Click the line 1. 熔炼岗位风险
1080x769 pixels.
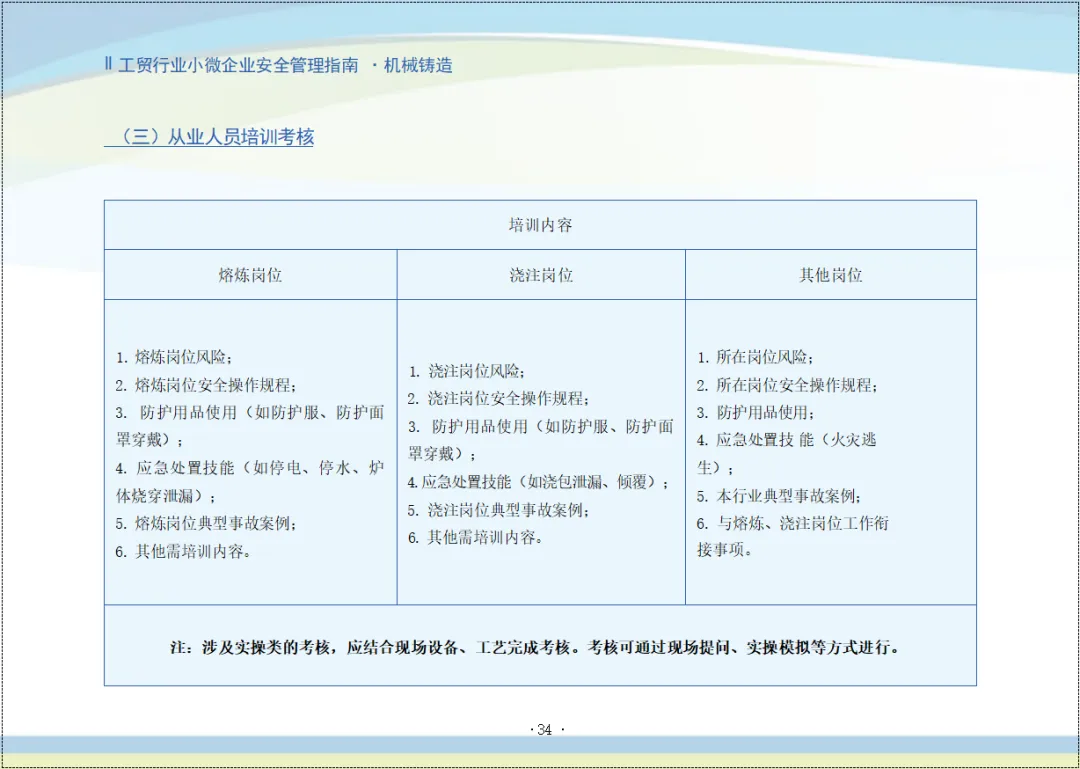click(x=174, y=358)
